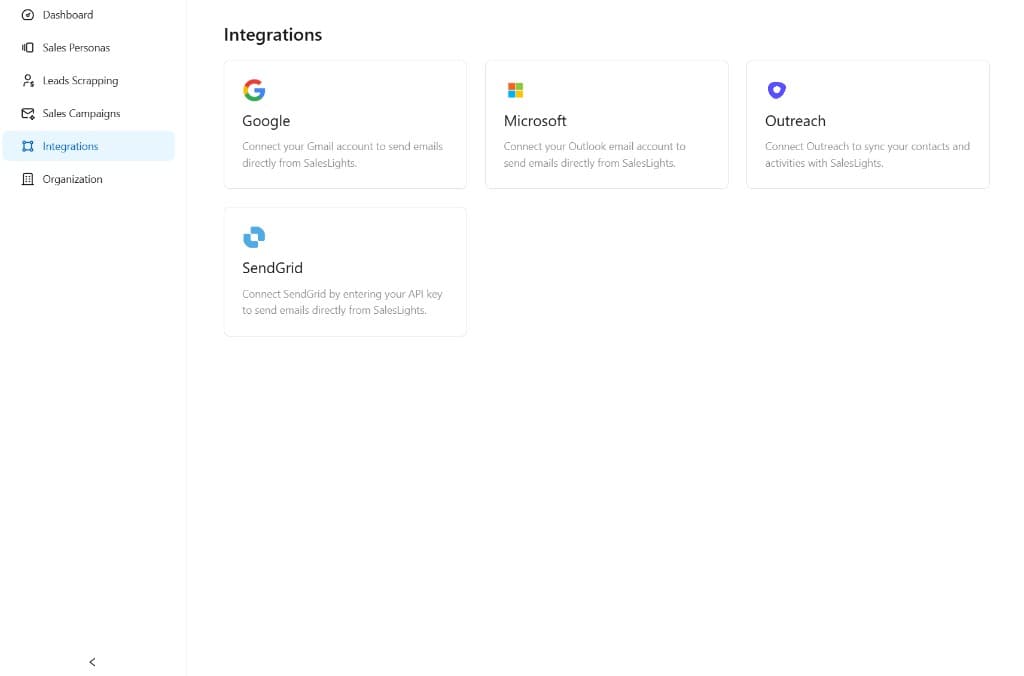Click the Dashboard gauge icon
1024x676 pixels.
pyautogui.click(x=28, y=15)
